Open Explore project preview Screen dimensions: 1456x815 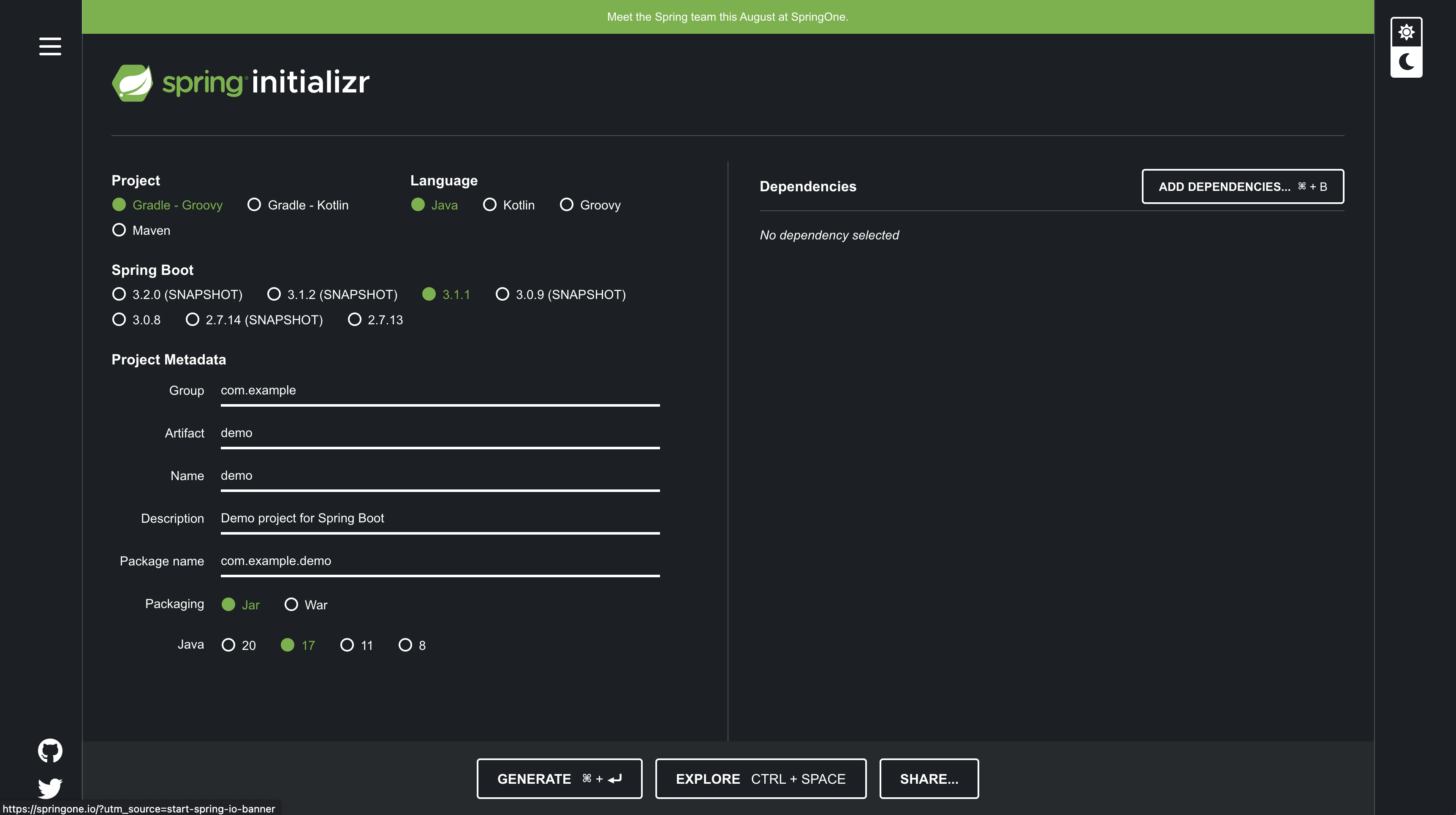(x=760, y=778)
